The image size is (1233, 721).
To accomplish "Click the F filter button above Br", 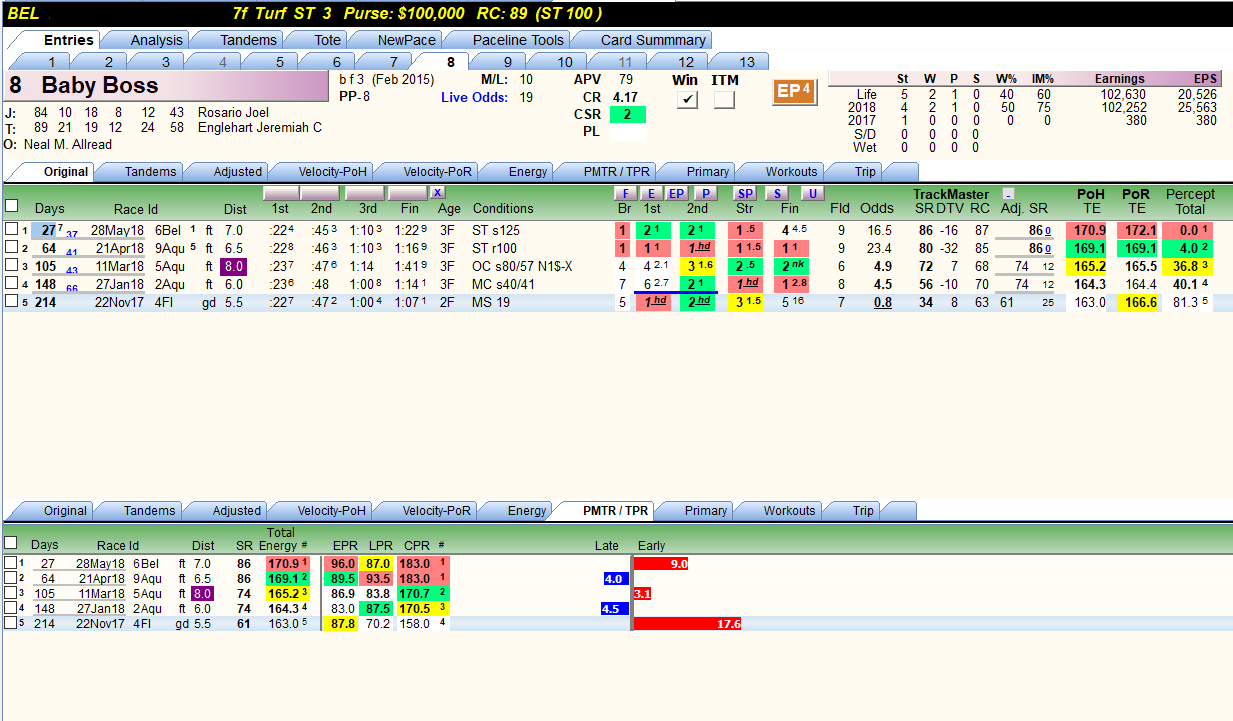I will (x=625, y=193).
